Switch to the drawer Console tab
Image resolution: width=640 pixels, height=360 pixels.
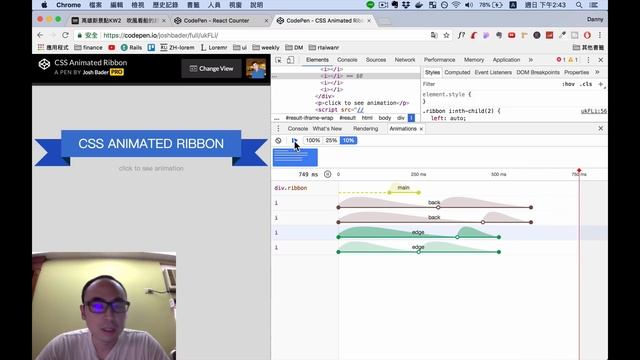(x=298, y=129)
